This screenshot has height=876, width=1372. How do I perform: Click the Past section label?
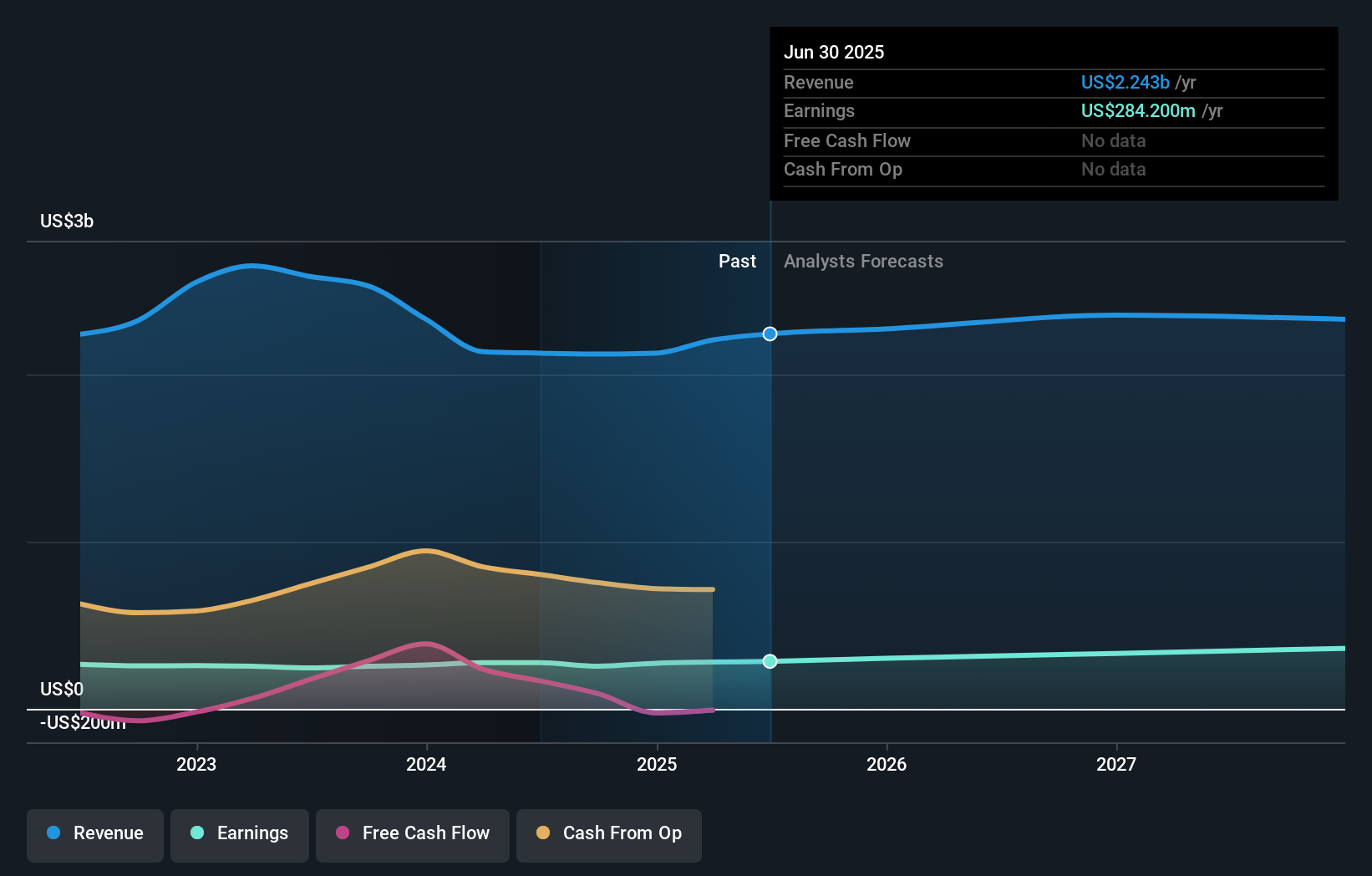coord(737,261)
